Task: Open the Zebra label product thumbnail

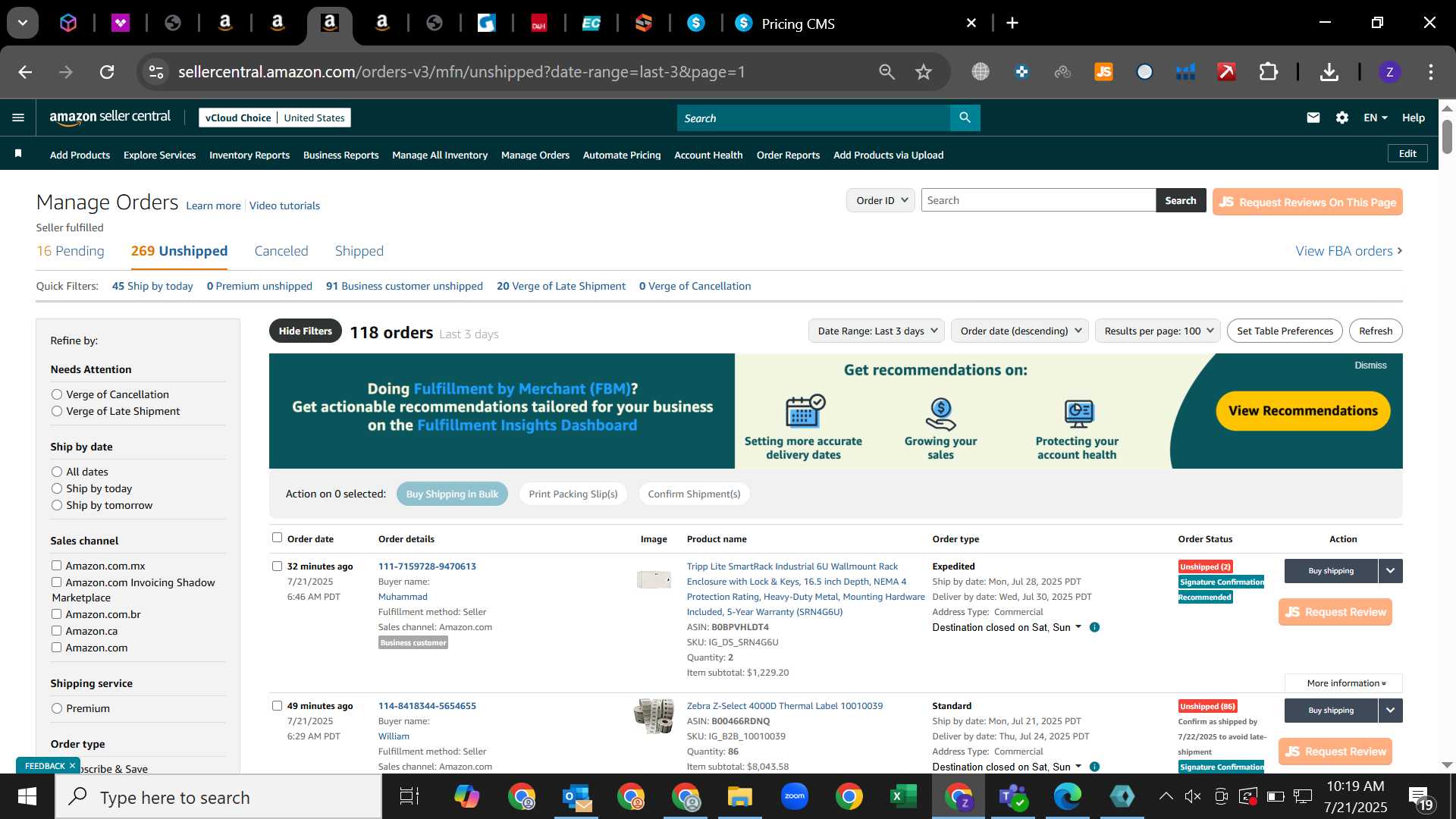Action: [x=654, y=717]
